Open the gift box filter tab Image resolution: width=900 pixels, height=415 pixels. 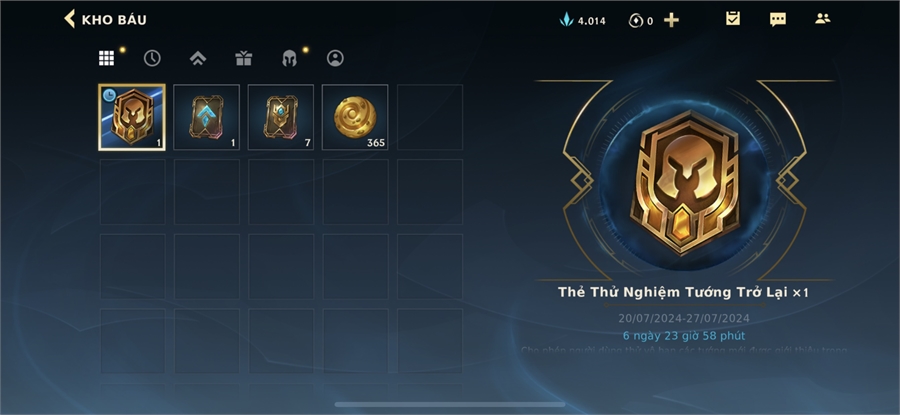(x=243, y=58)
